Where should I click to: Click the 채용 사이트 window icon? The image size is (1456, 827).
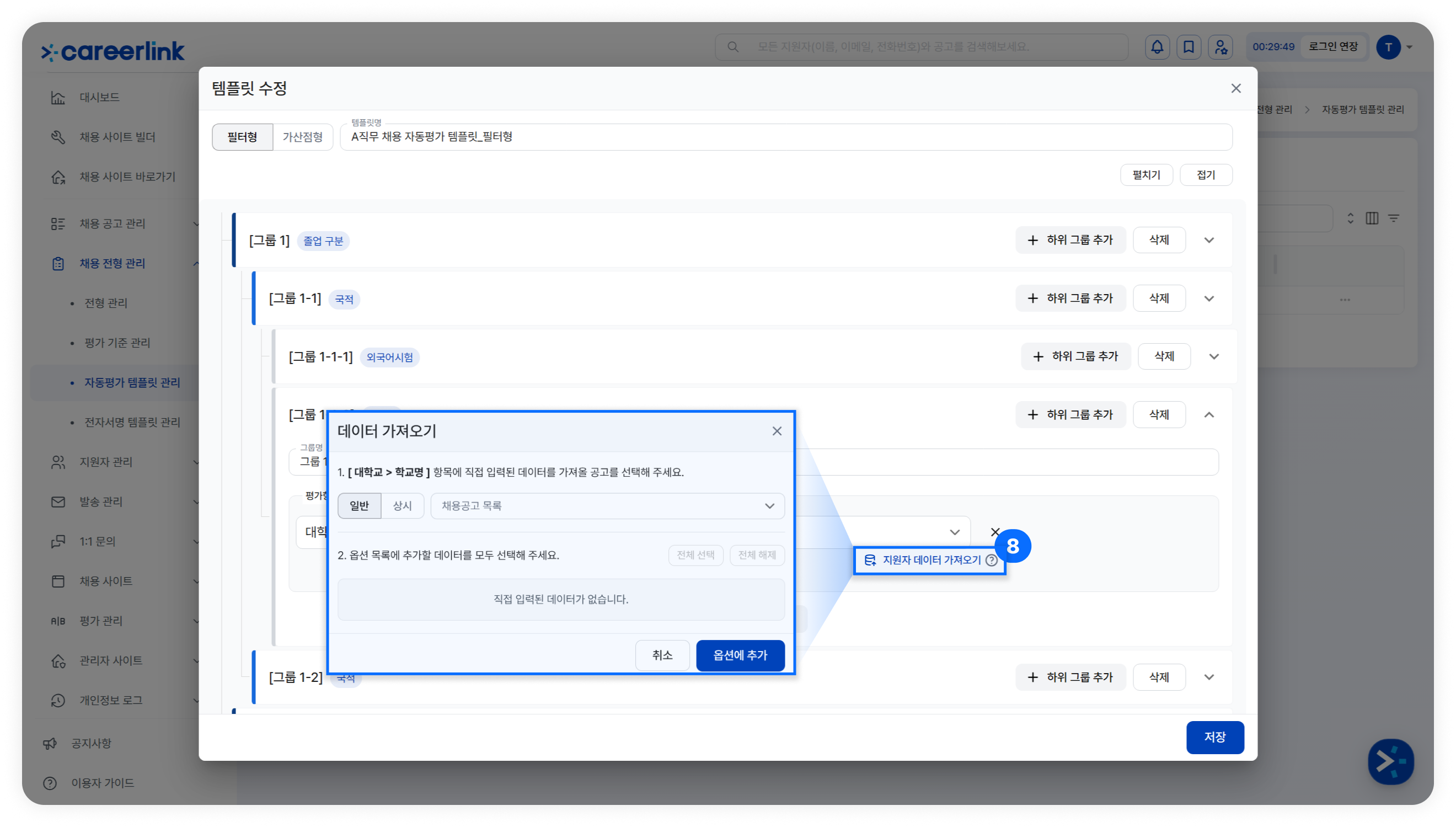pyautogui.click(x=58, y=581)
